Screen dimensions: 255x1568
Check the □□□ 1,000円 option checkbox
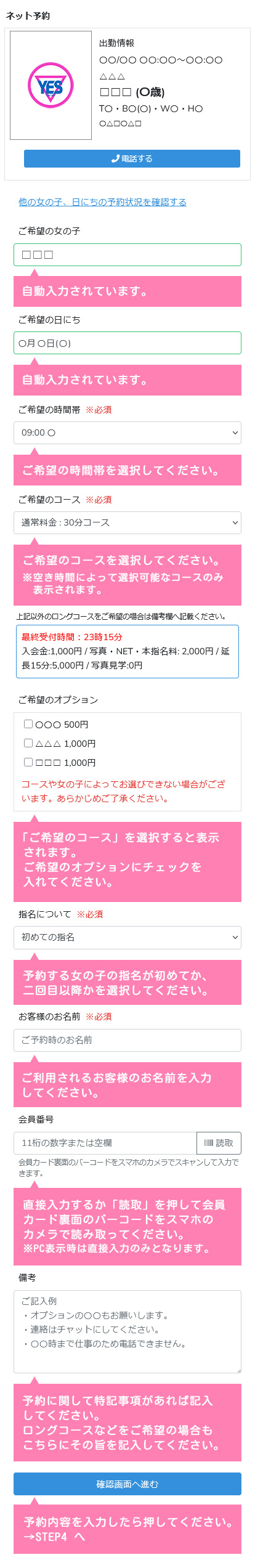28,762
